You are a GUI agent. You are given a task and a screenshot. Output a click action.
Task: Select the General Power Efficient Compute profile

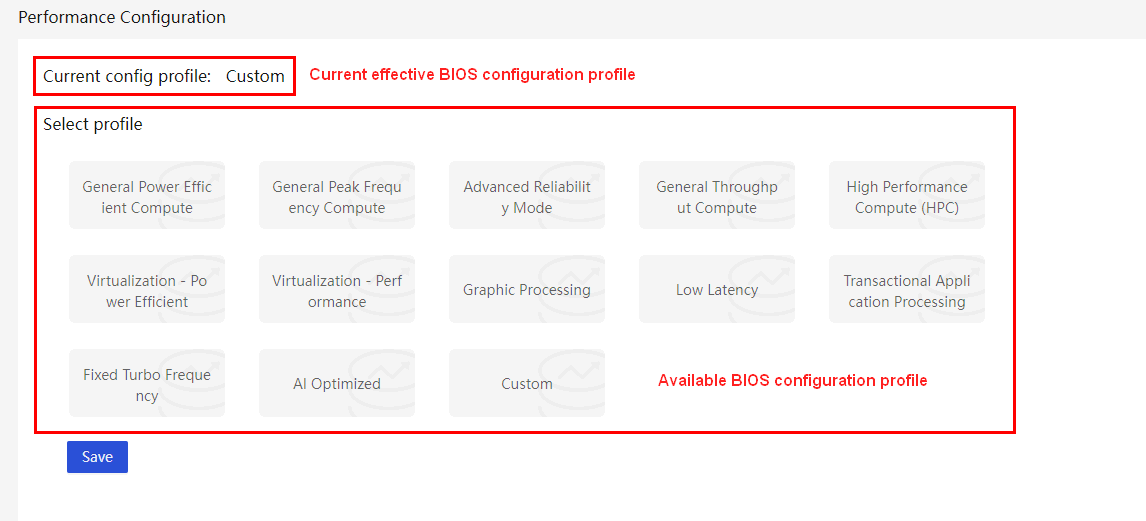click(147, 195)
